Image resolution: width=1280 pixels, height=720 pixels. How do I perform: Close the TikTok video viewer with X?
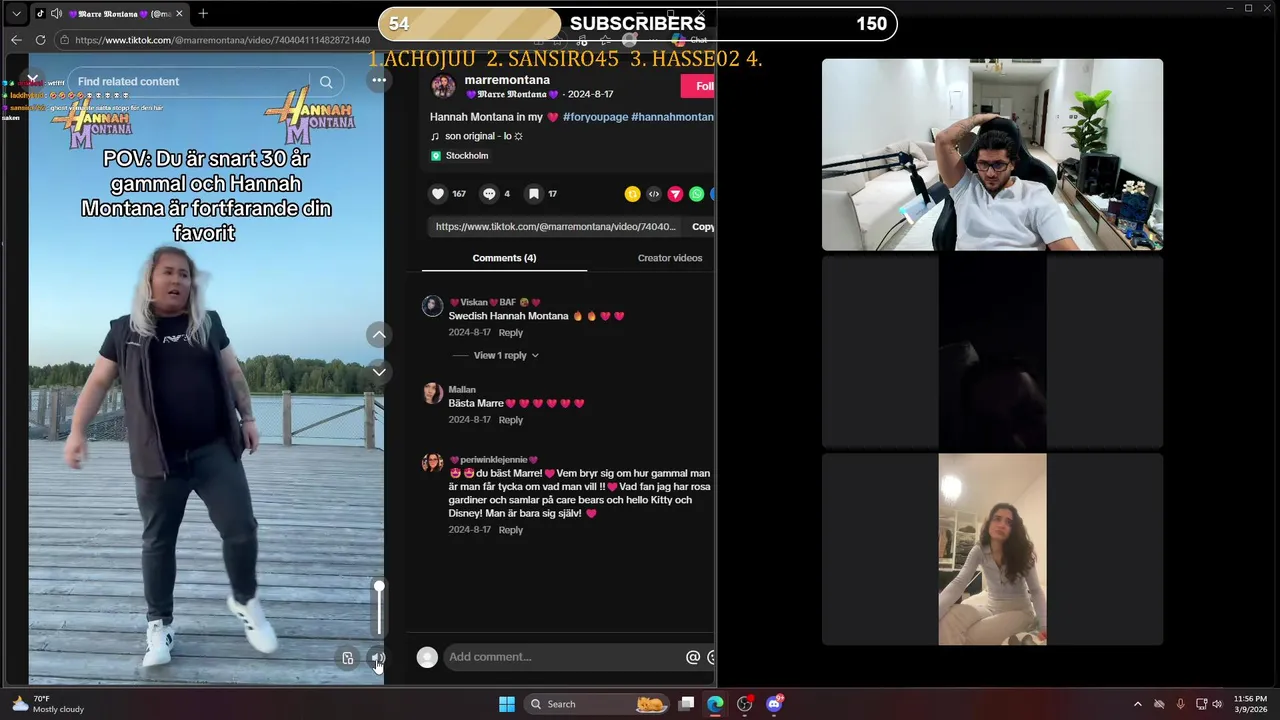33,79
